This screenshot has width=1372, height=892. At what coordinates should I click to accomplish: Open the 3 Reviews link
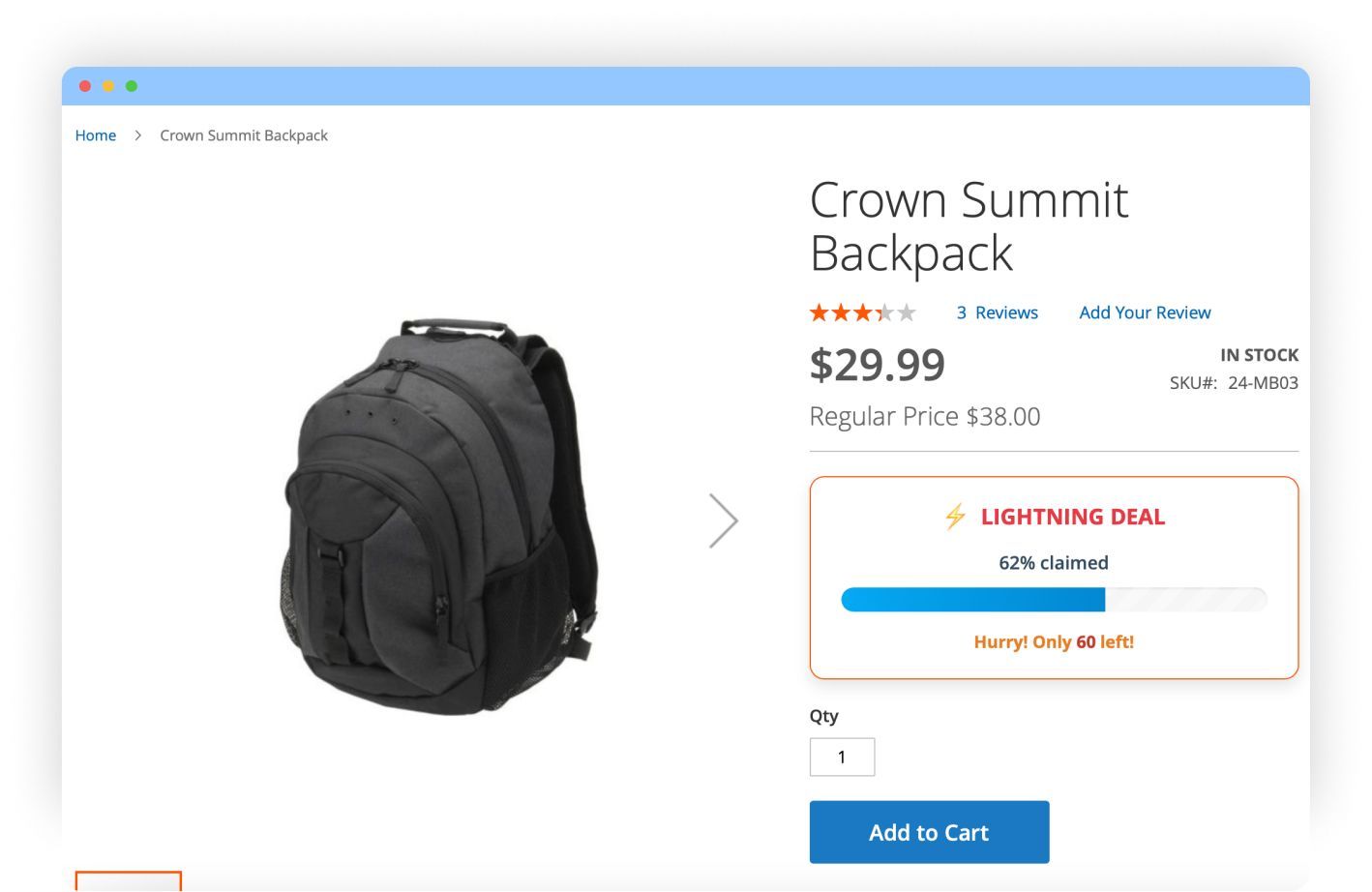tap(997, 312)
